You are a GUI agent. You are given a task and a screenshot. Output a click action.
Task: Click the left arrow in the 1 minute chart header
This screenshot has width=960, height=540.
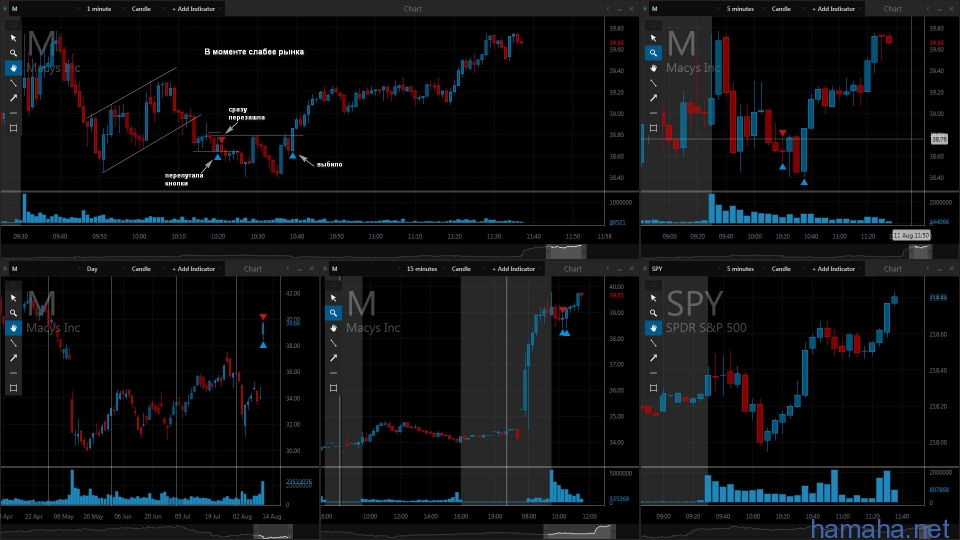607,9
